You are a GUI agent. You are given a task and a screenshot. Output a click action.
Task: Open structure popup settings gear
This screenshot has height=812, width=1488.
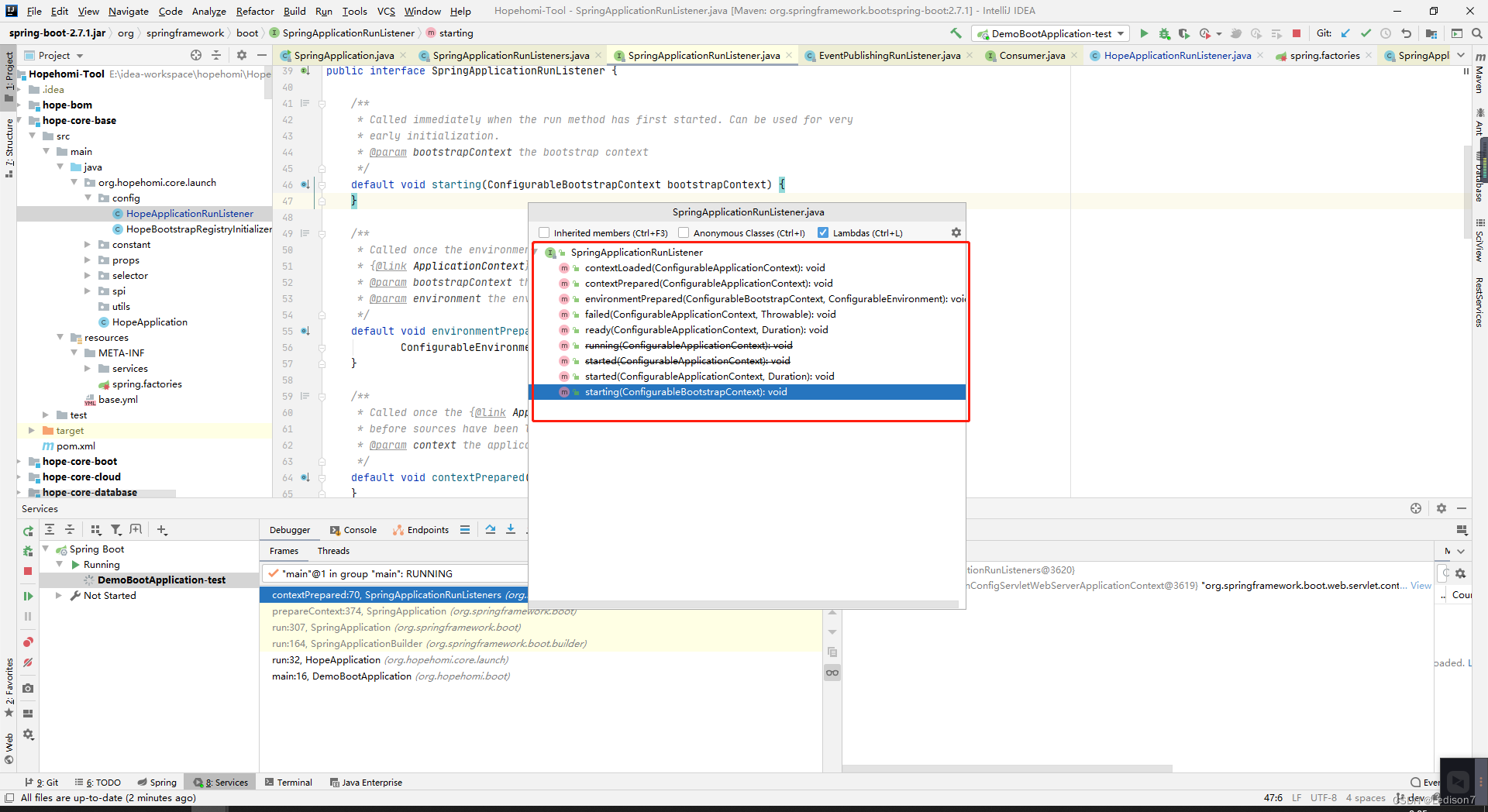[956, 232]
